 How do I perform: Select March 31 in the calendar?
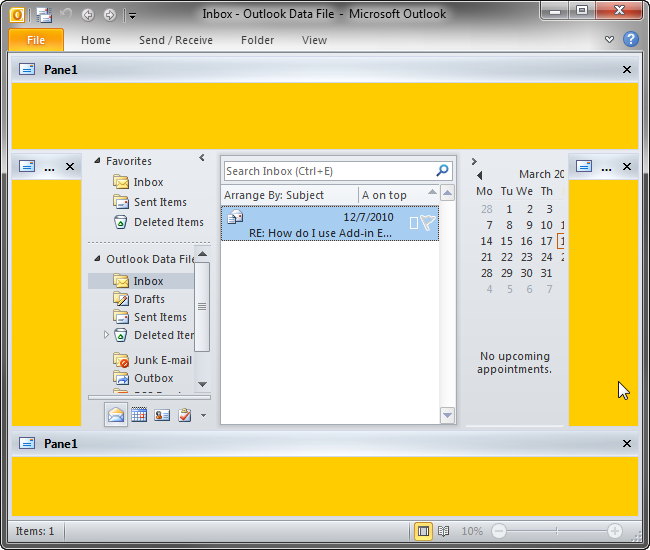pos(546,273)
